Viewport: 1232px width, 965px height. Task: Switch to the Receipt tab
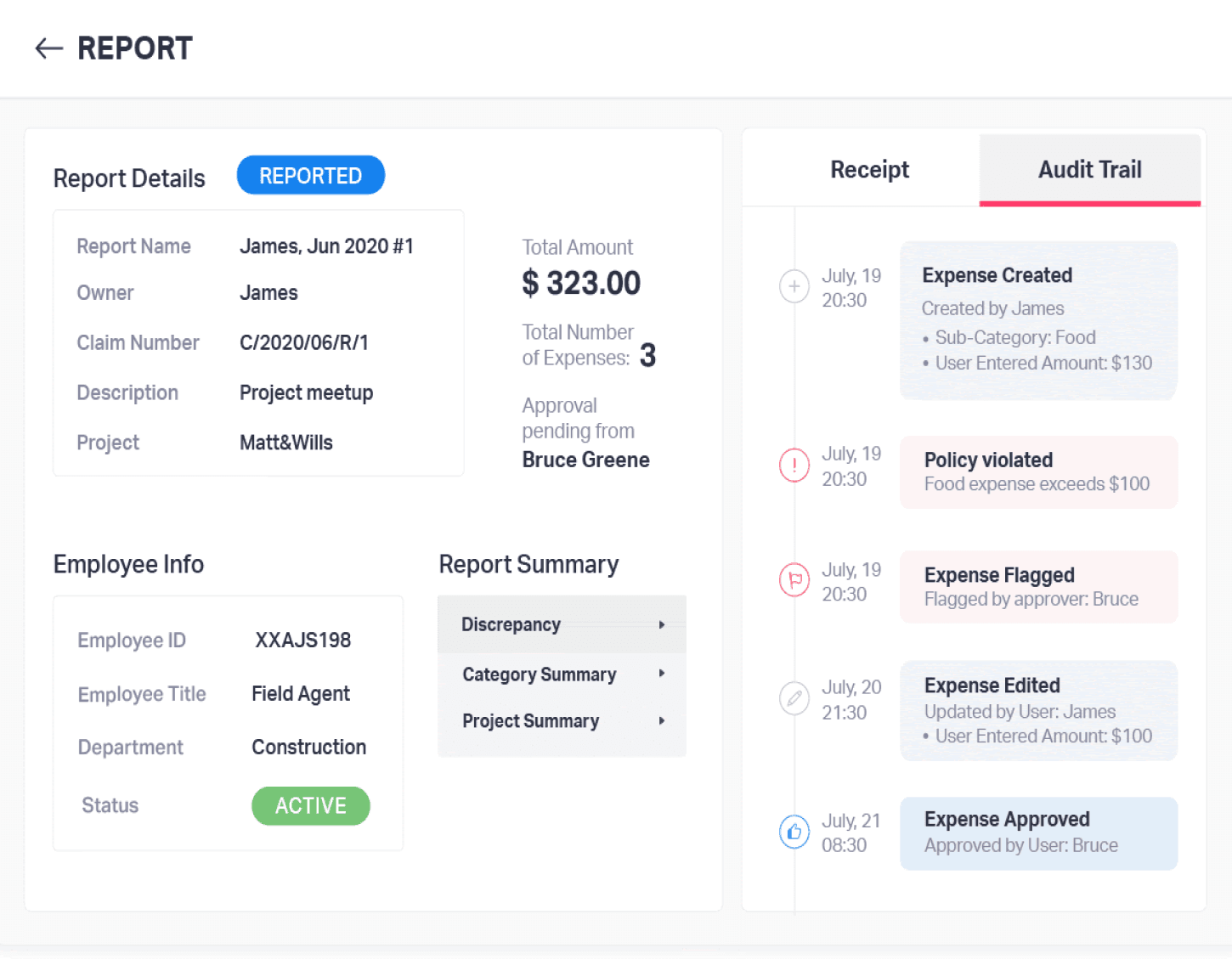(869, 170)
